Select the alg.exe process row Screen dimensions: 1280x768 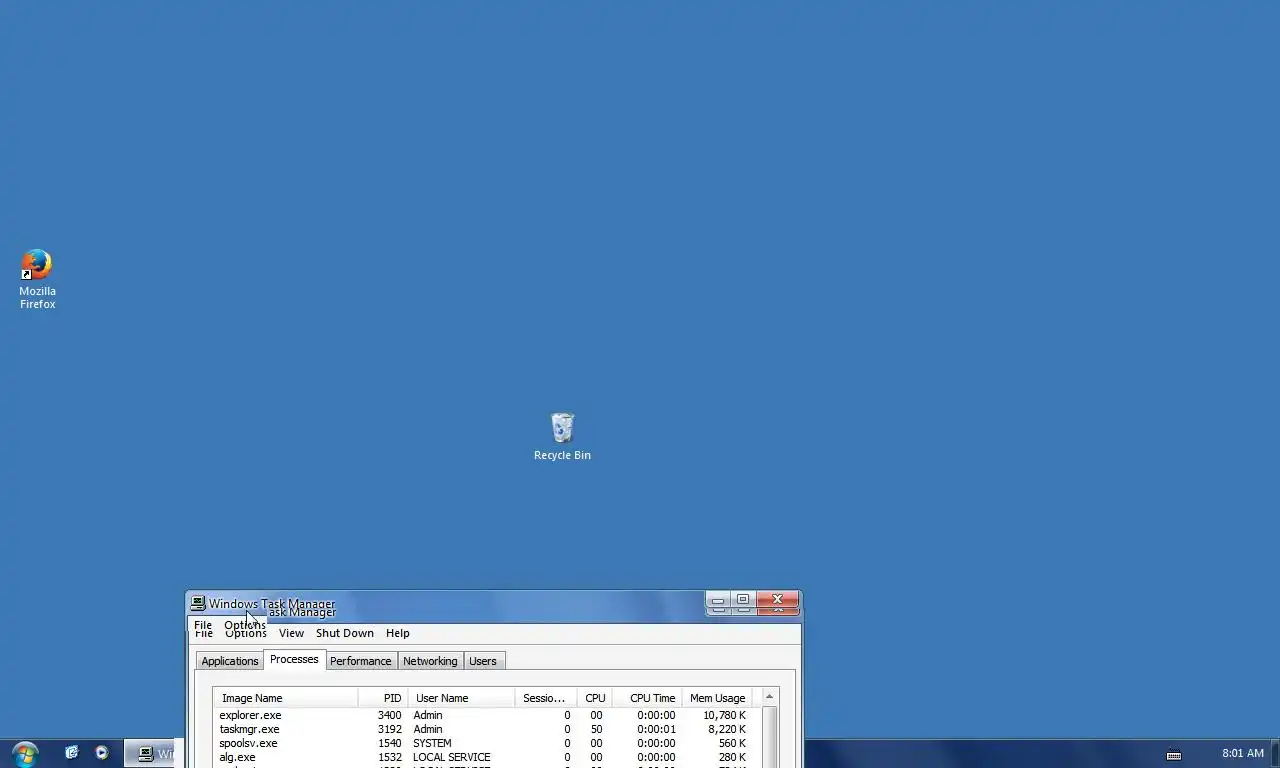[x=486, y=757]
